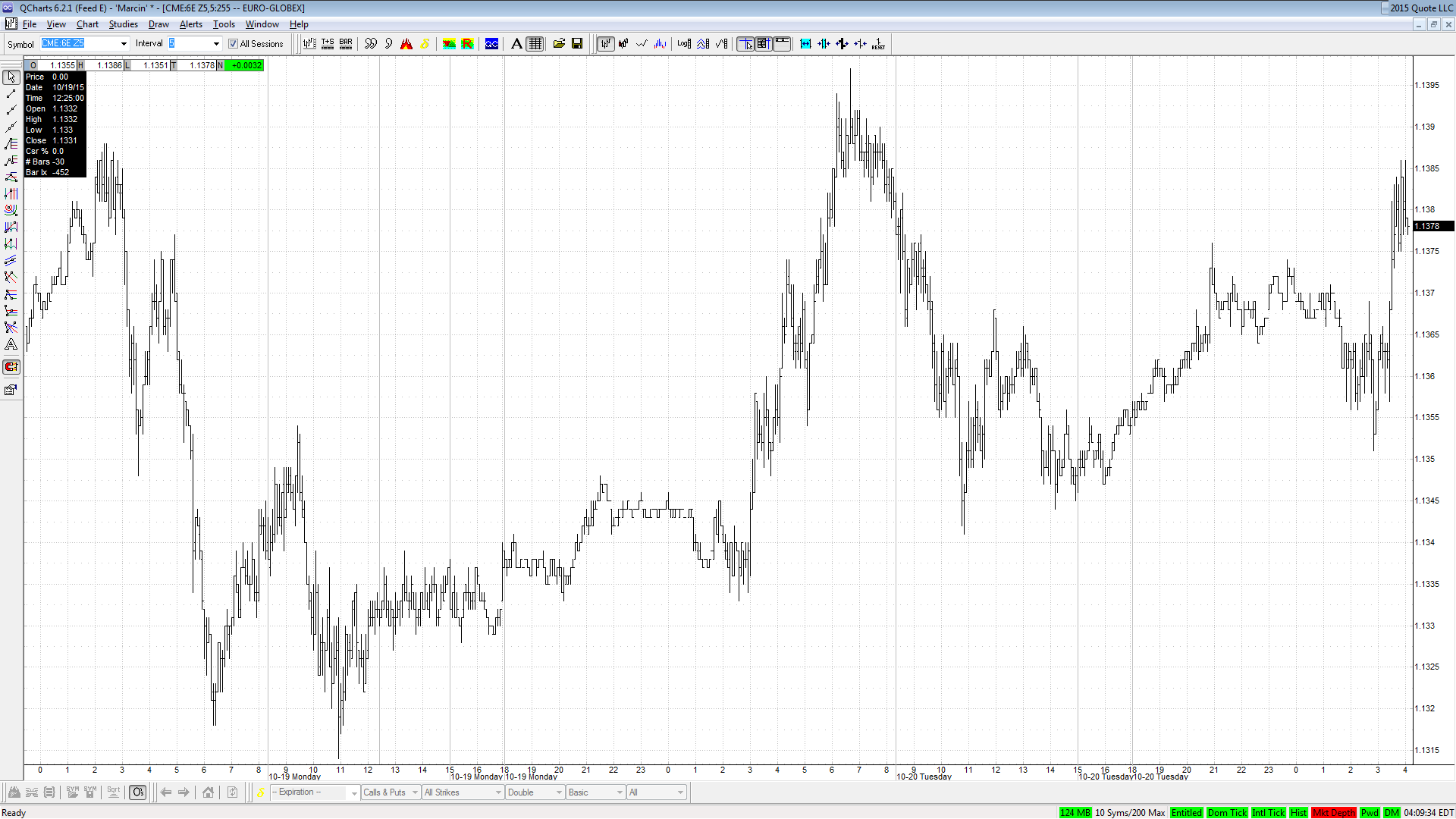Select the sidebar text label A tool
This screenshot has width=1456, height=819.
[11, 344]
